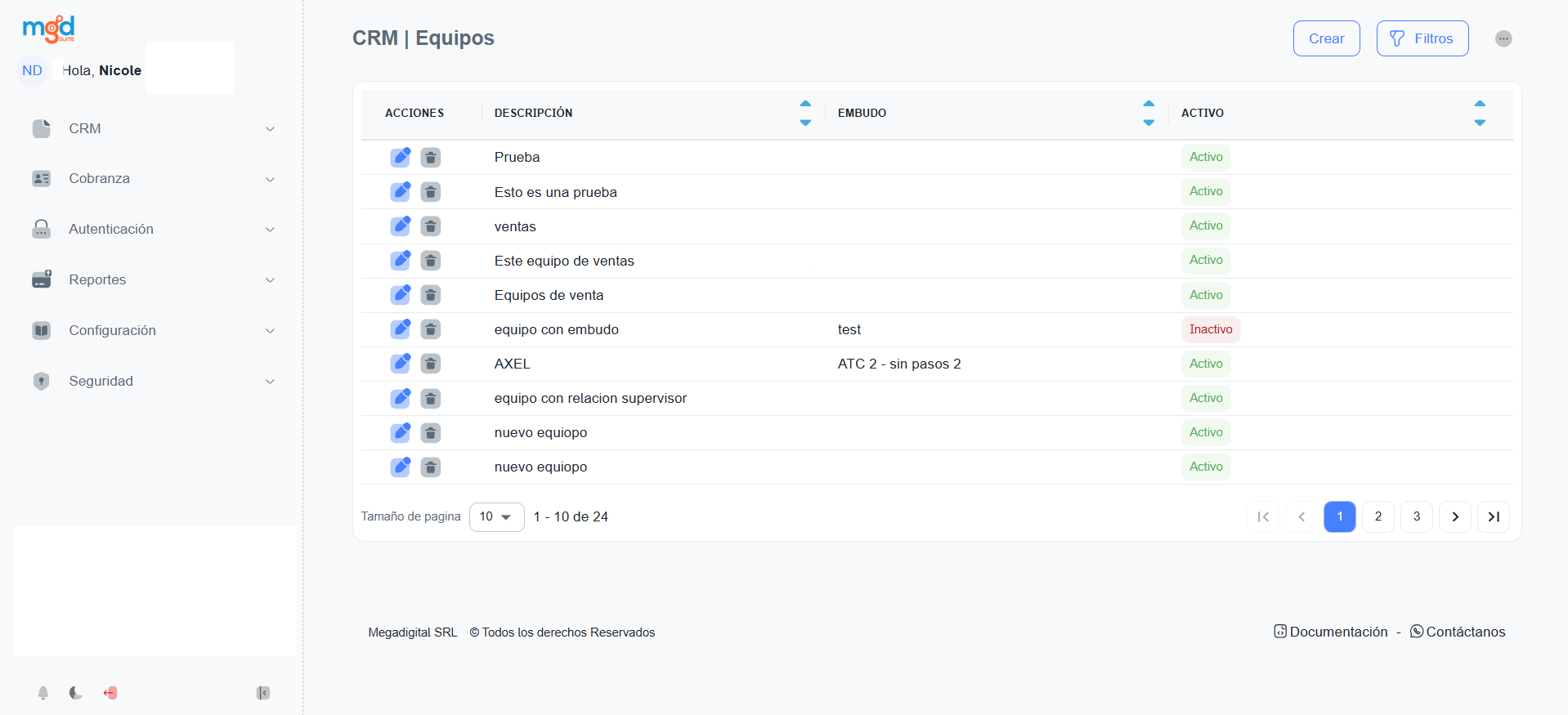Open notifications bell in sidebar

click(x=43, y=693)
